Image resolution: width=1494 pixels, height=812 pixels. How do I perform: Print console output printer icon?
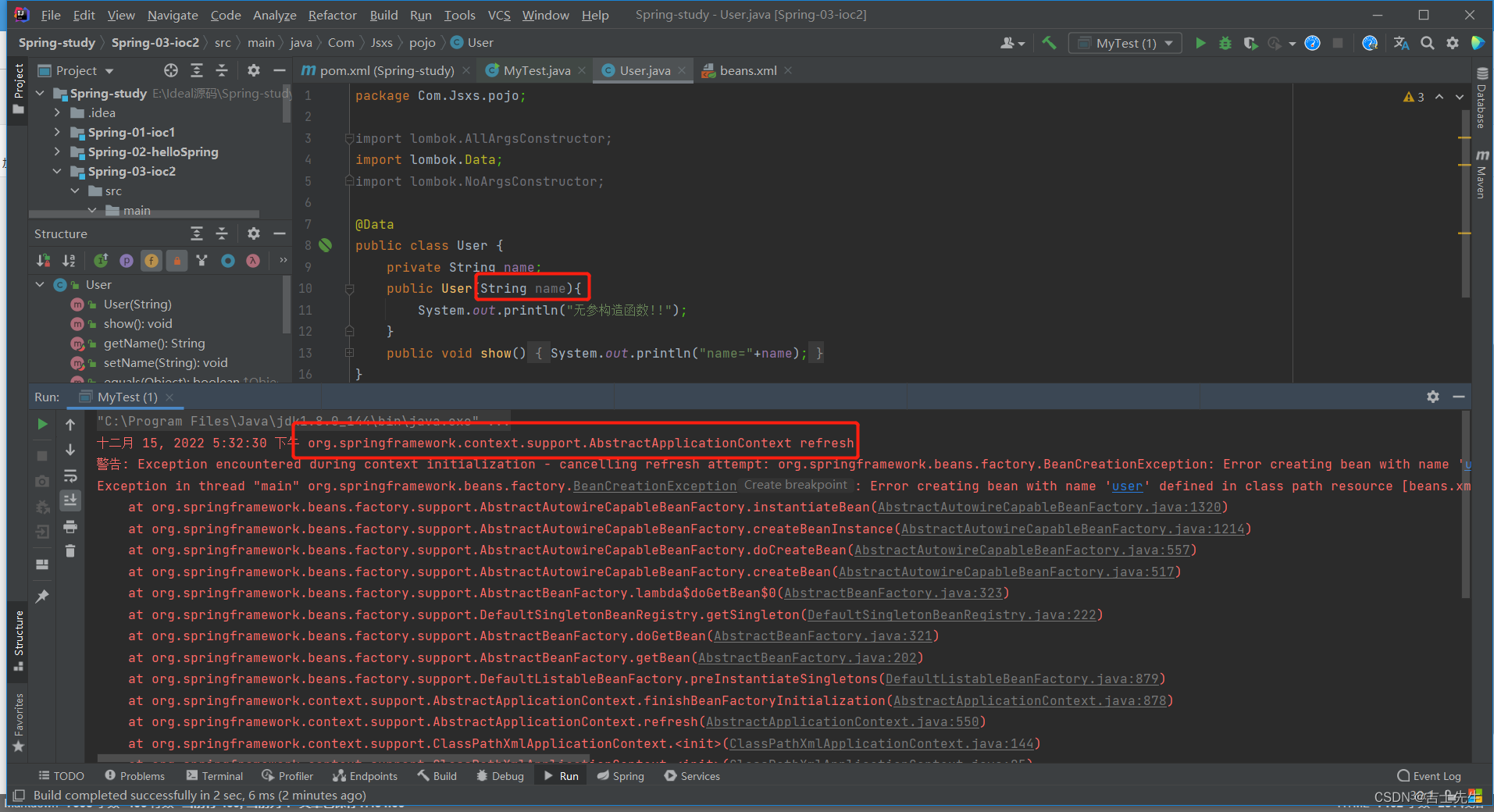[70, 526]
